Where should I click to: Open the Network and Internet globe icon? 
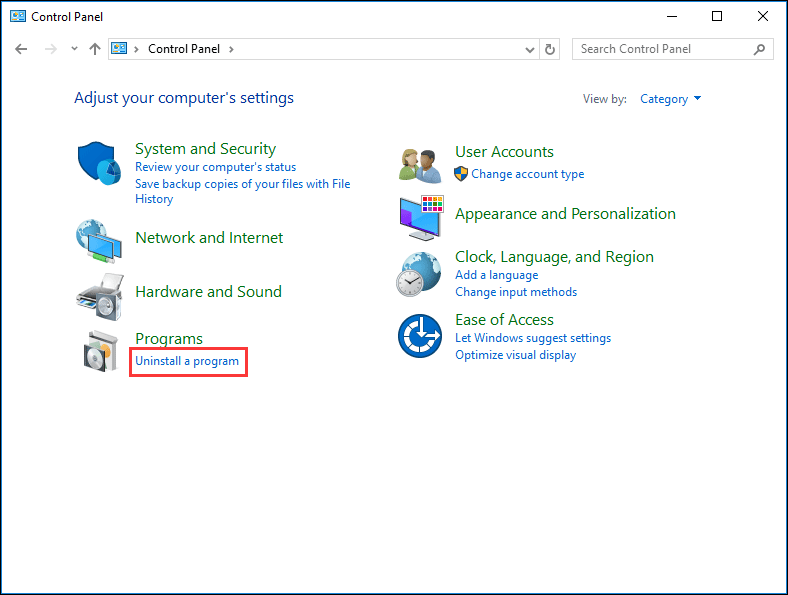pyautogui.click(x=99, y=241)
